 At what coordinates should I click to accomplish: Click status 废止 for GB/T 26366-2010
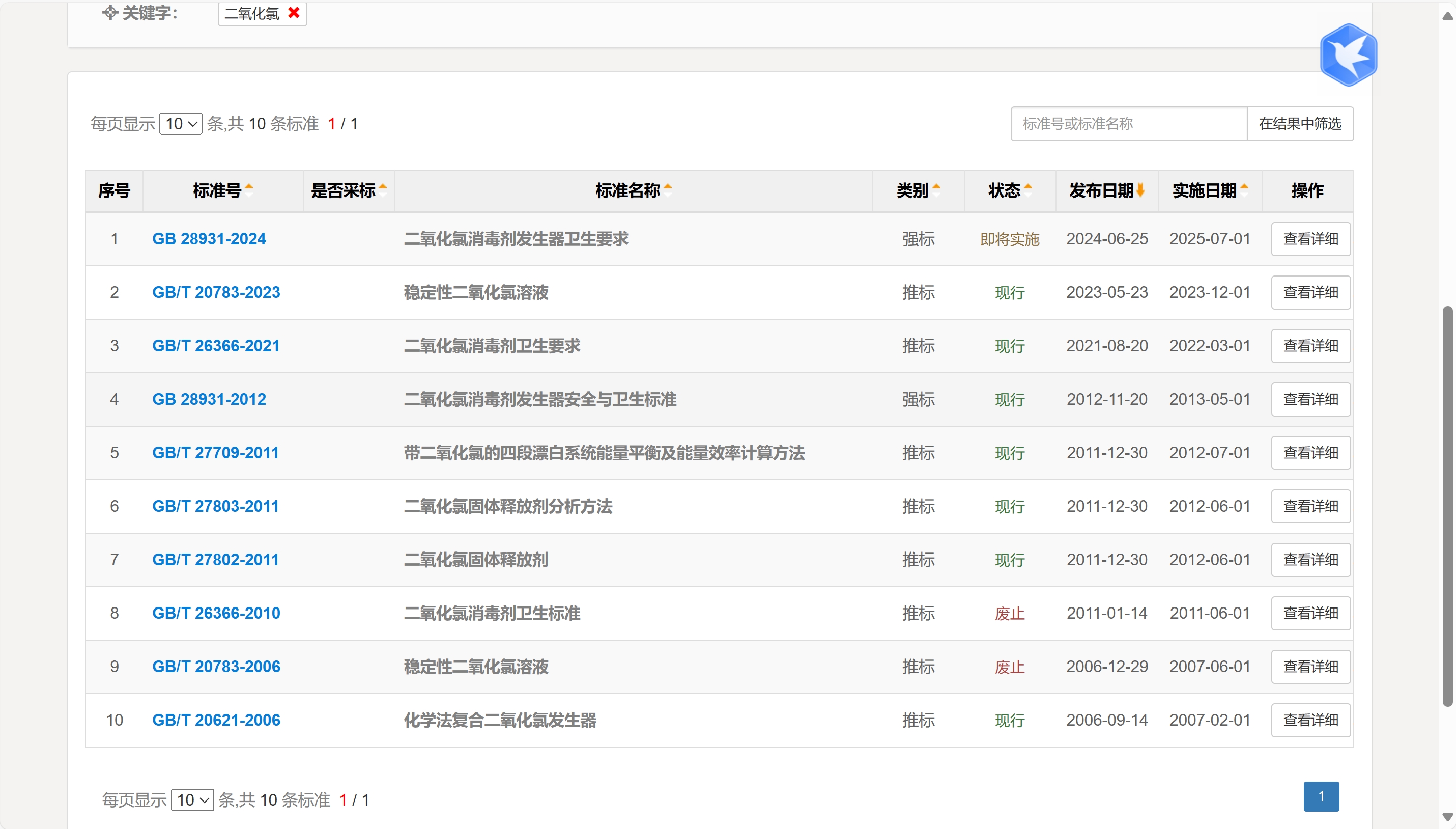pos(1009,614)
